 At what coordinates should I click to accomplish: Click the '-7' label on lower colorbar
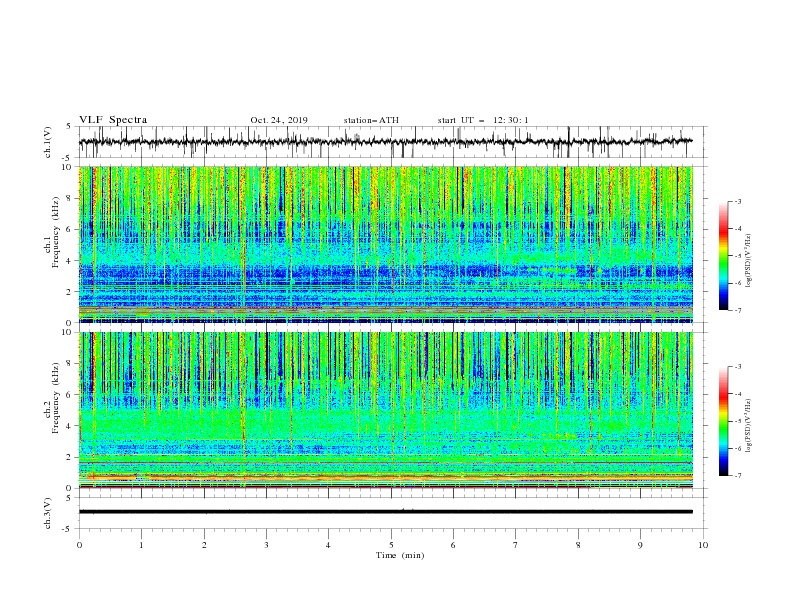737,475
